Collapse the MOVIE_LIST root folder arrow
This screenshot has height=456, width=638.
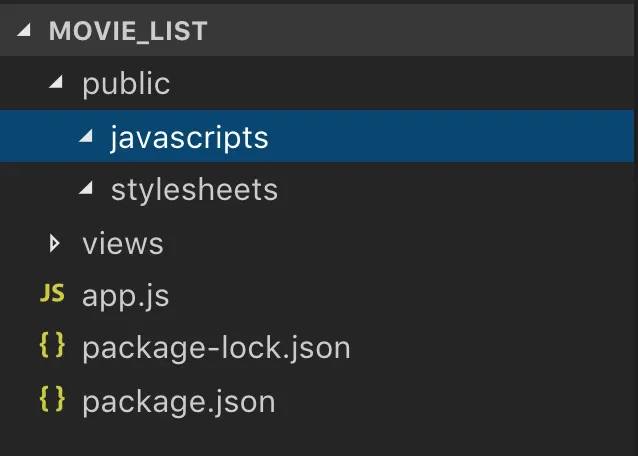click(x=24, y=31)
